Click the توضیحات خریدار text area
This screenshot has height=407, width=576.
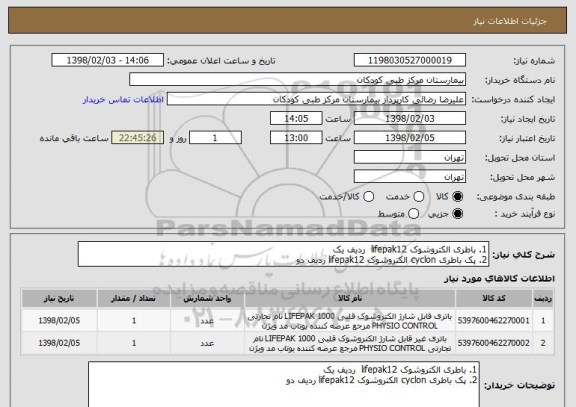point(284,384)
